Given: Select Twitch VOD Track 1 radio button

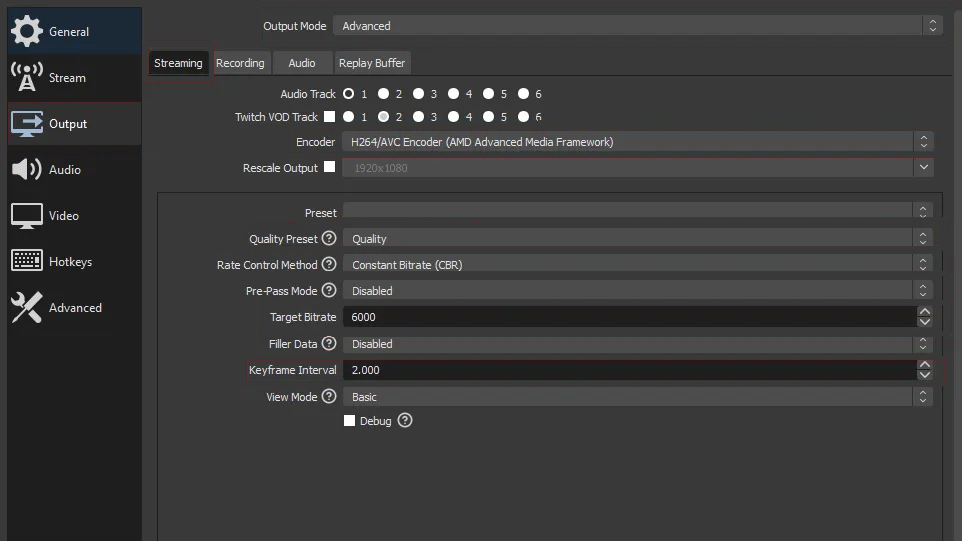Looking at the screenshot, I should [348, 117].
